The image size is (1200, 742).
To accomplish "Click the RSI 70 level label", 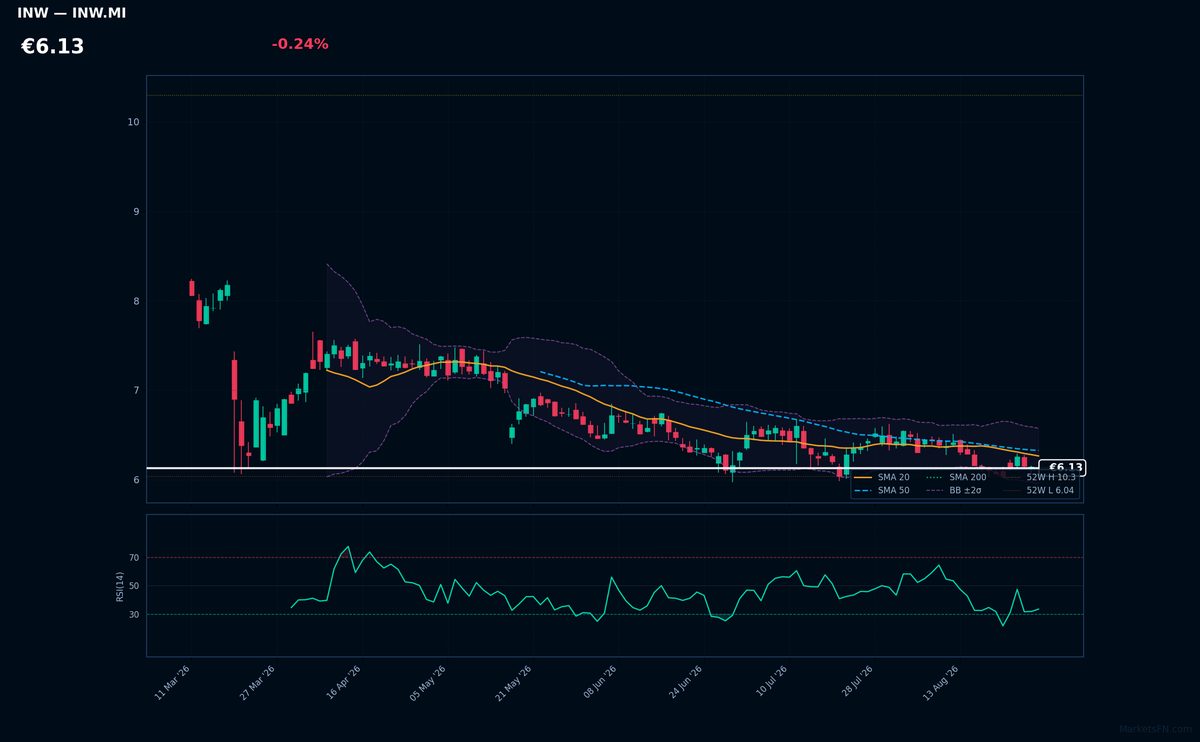I will [134, 558].
